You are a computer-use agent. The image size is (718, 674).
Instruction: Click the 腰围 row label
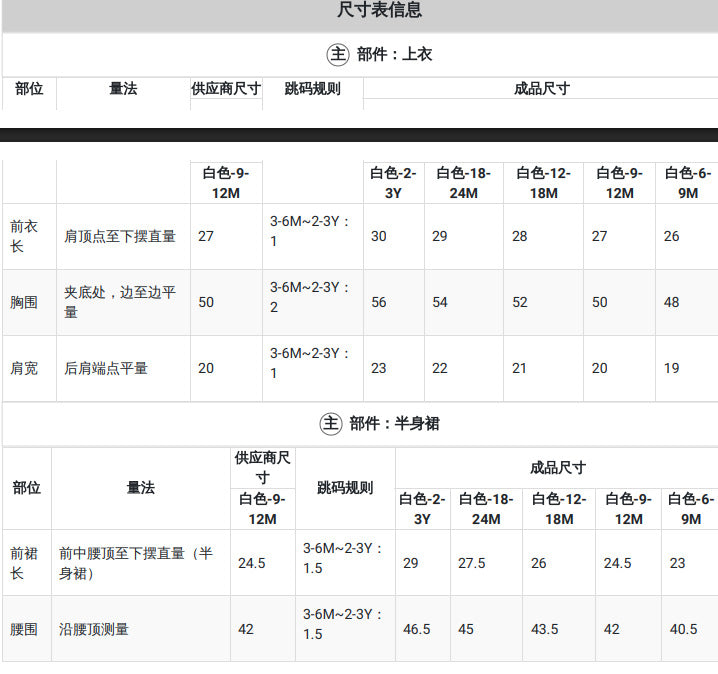24,629
